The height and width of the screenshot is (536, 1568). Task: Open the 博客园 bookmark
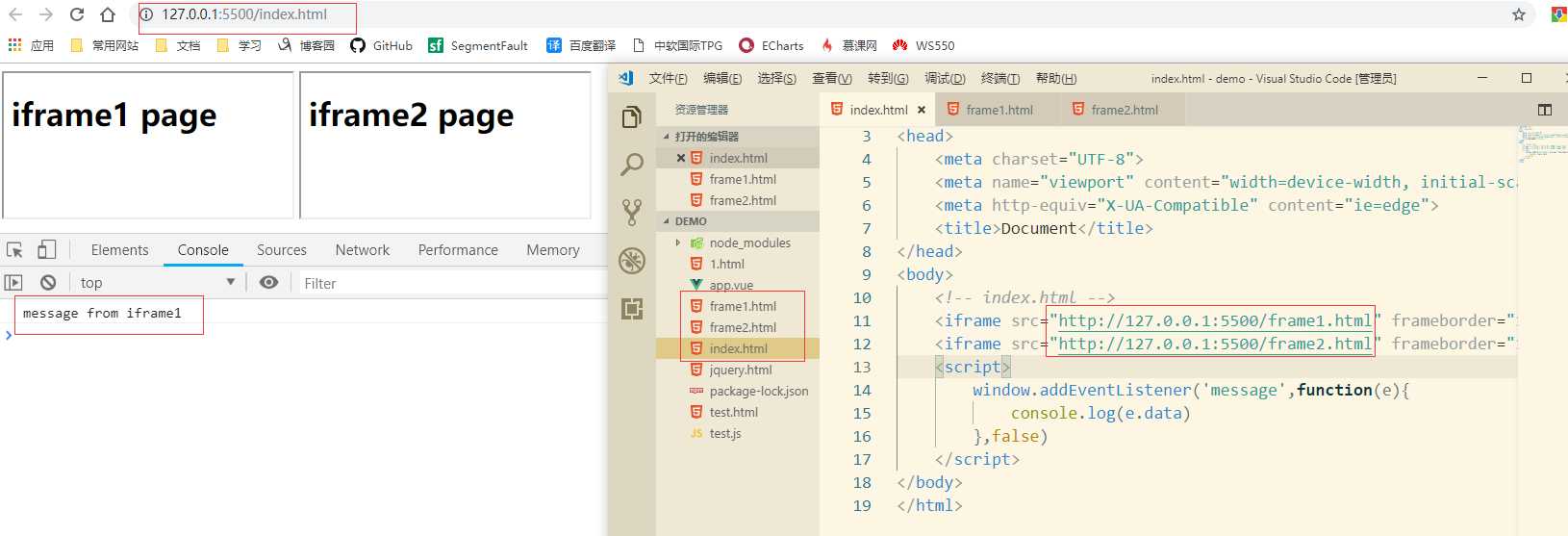306,45
